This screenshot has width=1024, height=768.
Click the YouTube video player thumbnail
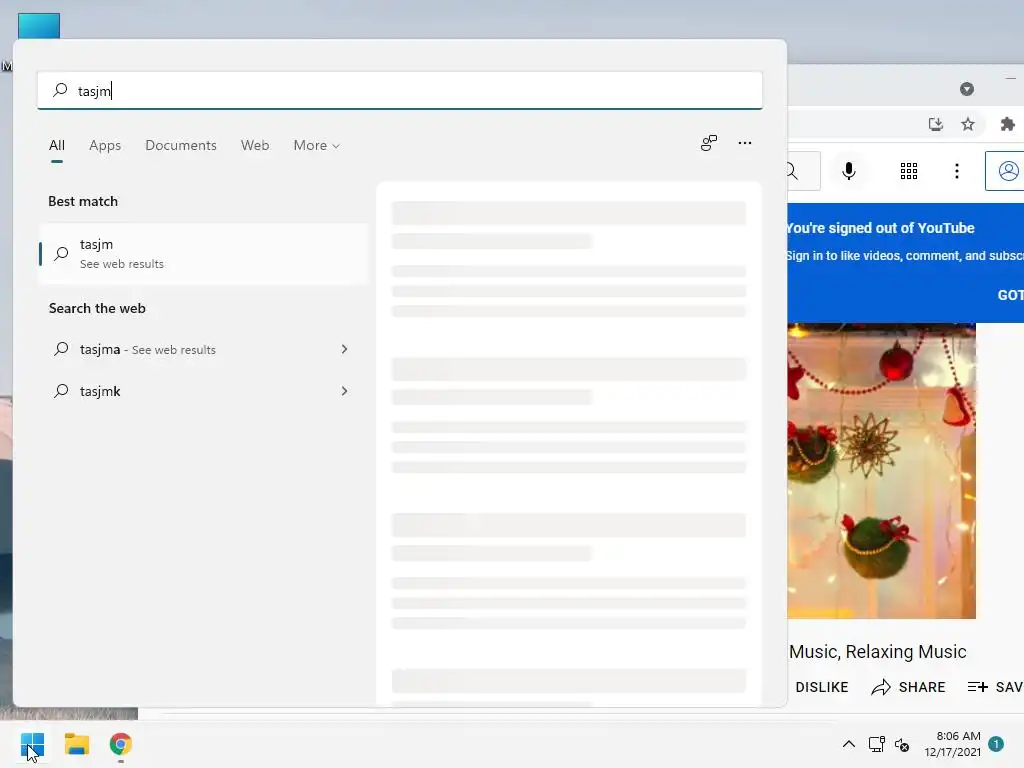(881, 471)
